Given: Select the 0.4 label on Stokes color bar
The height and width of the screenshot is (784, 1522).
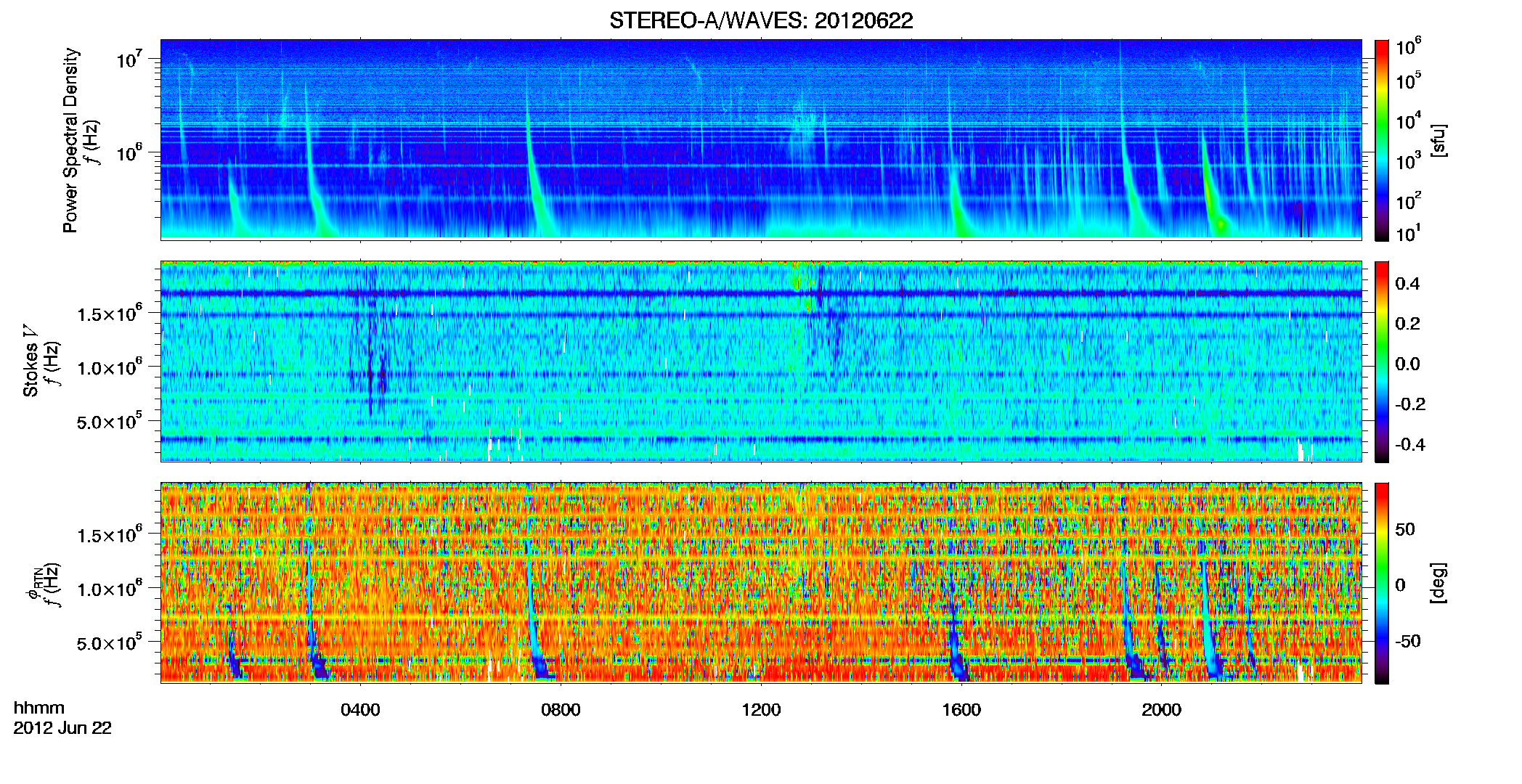Looking at the screenshot, I should (1407, 283).
